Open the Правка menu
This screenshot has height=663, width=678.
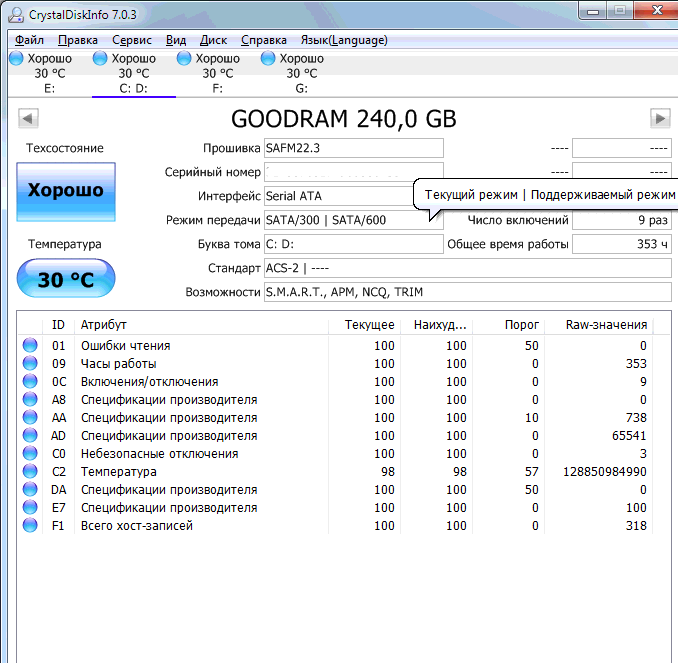click(78, 40)
